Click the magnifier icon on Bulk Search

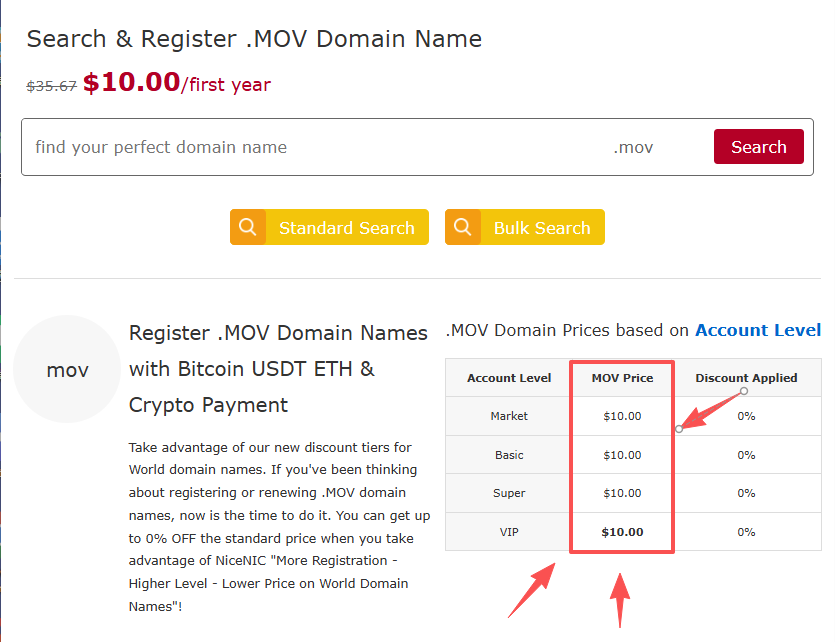pyautogui.click(x=463, y=227)
